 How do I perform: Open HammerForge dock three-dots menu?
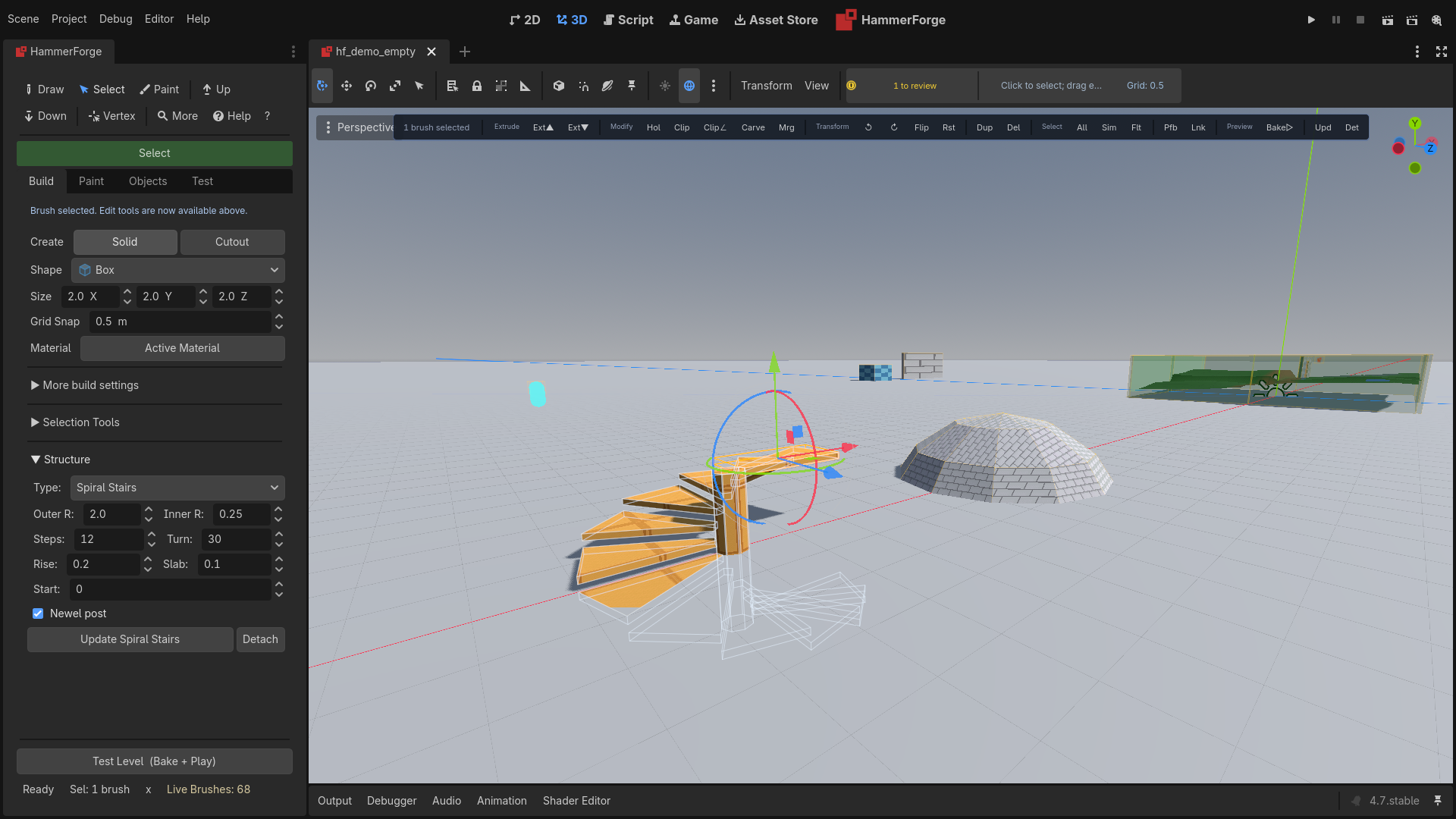click(x=293, y=52)
